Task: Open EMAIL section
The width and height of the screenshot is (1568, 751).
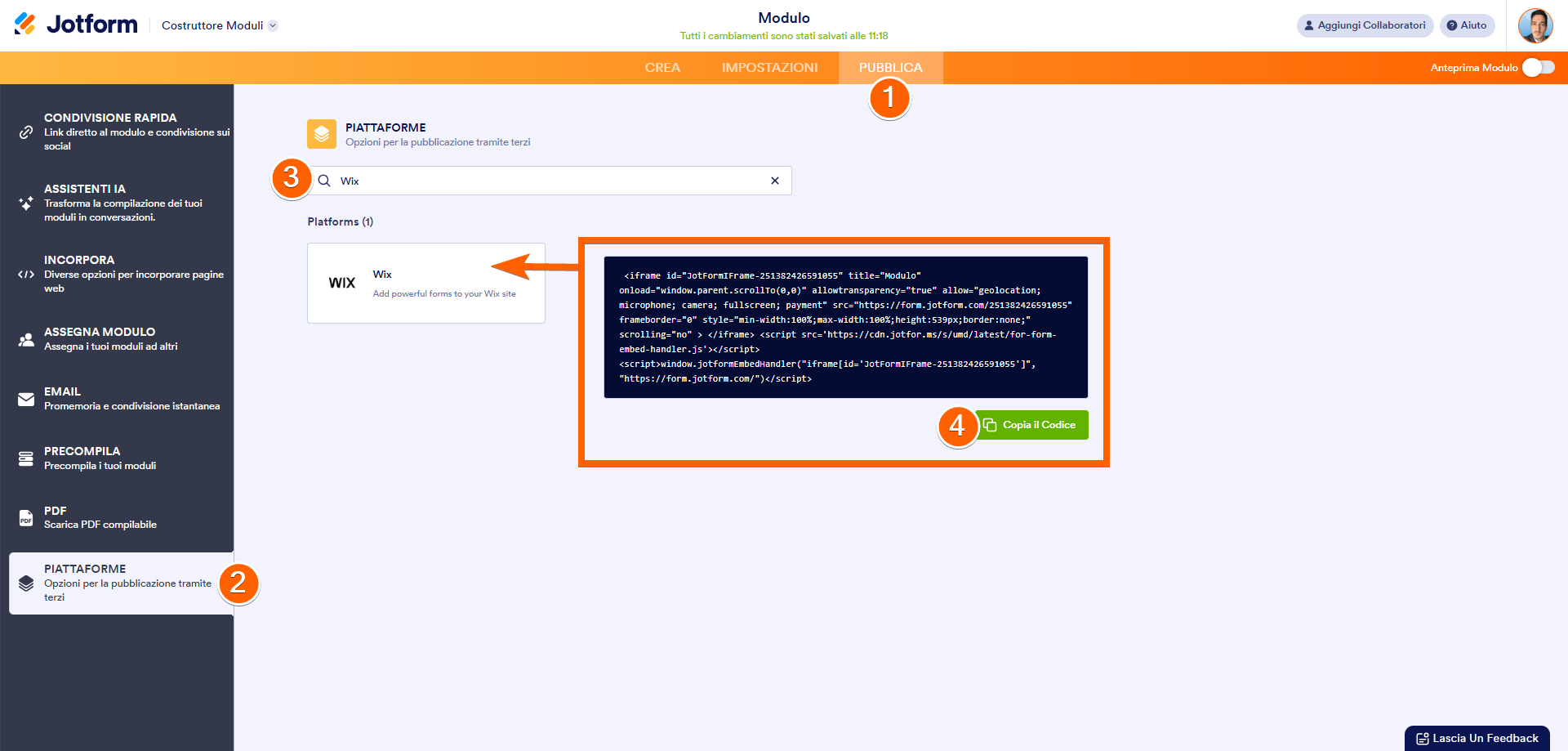Action: click(117, 399)
